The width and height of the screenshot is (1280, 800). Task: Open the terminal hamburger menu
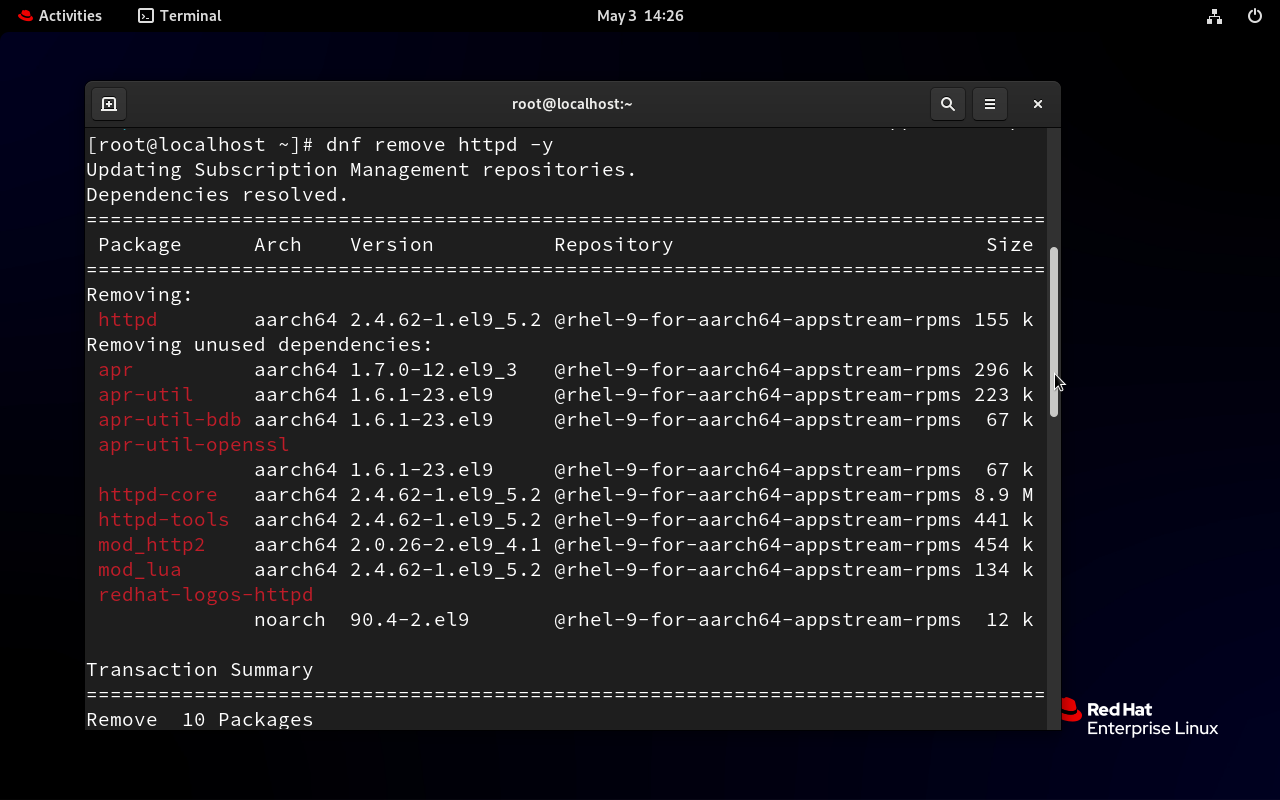point(989,104)
